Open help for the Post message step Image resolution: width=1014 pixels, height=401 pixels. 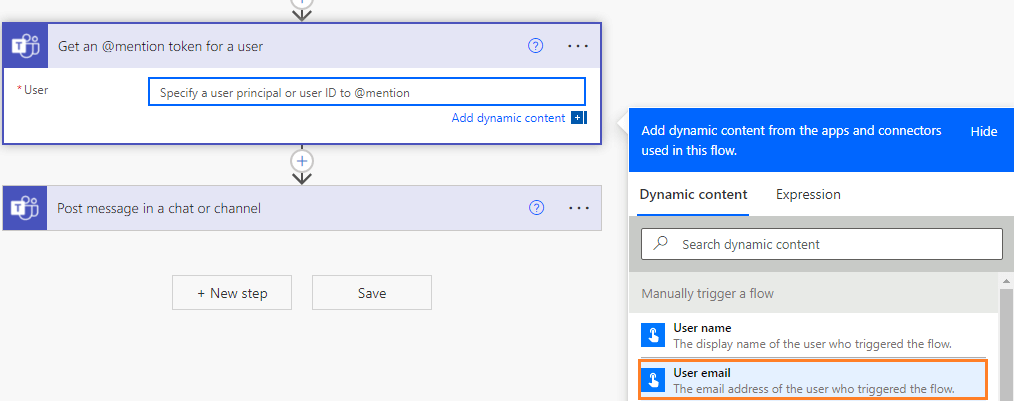[x=536, y=208]
